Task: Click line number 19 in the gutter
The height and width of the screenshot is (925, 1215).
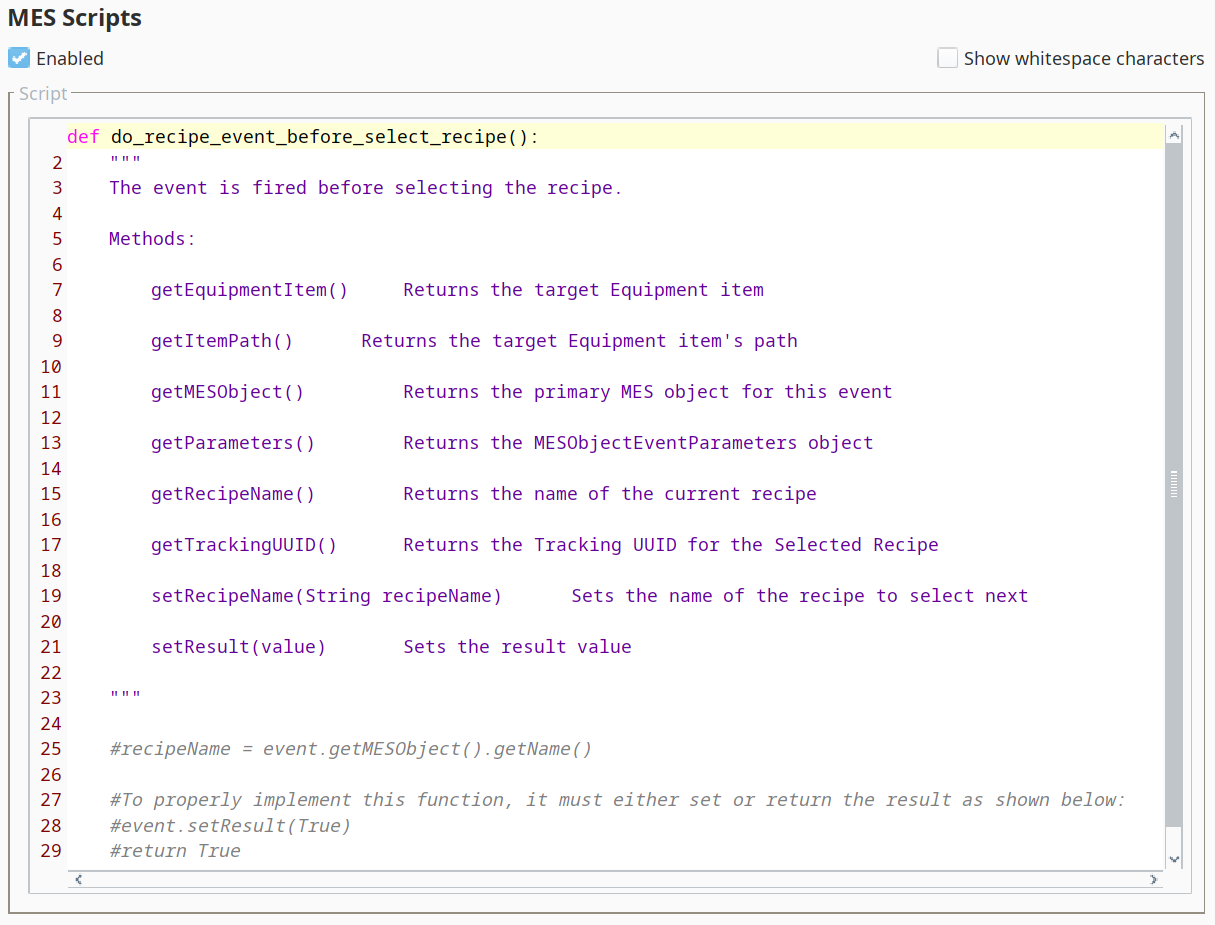Action: click(51, 596)
